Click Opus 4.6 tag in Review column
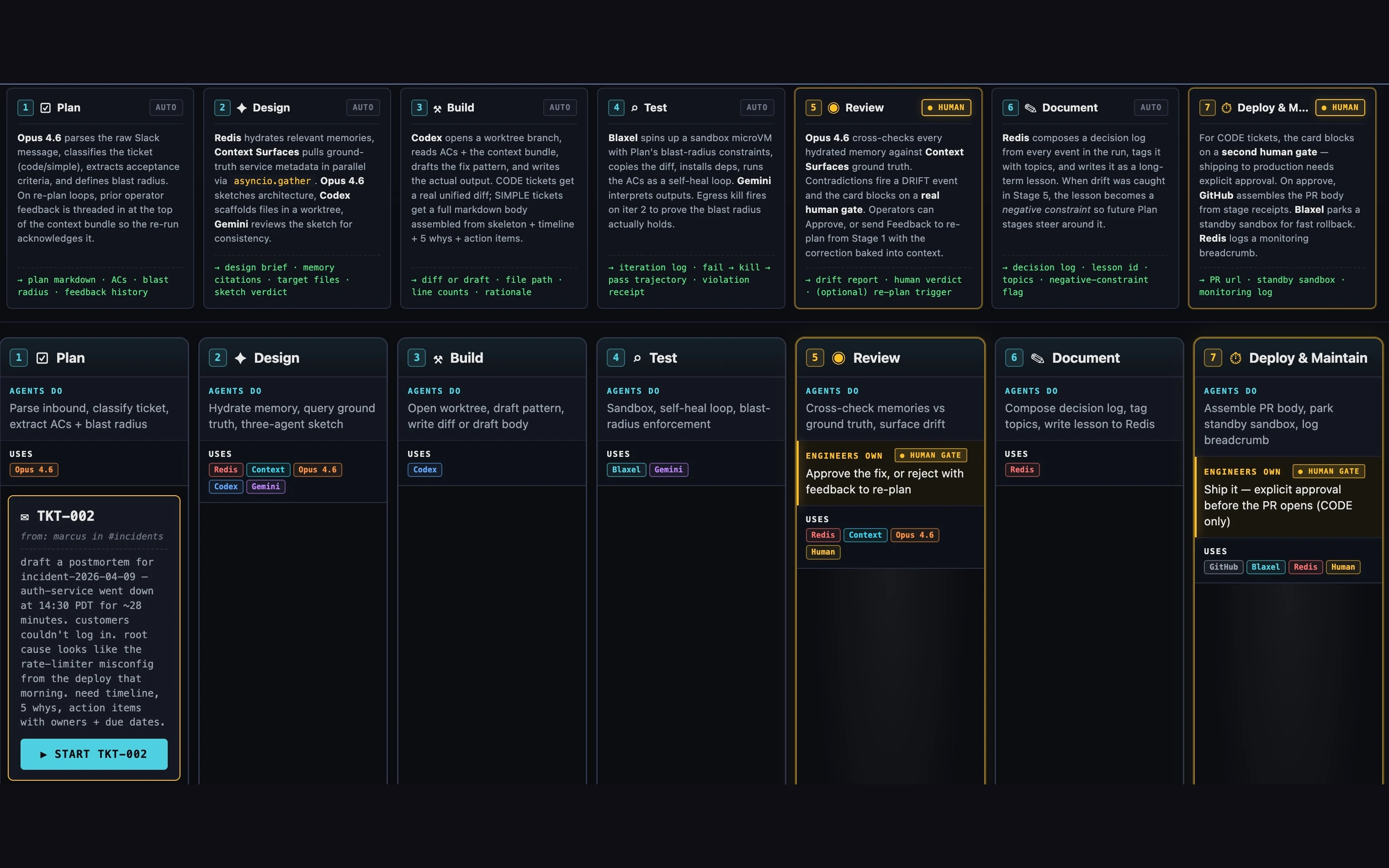The height and width of the screenshot is (868, 1389). click(915, 535)
